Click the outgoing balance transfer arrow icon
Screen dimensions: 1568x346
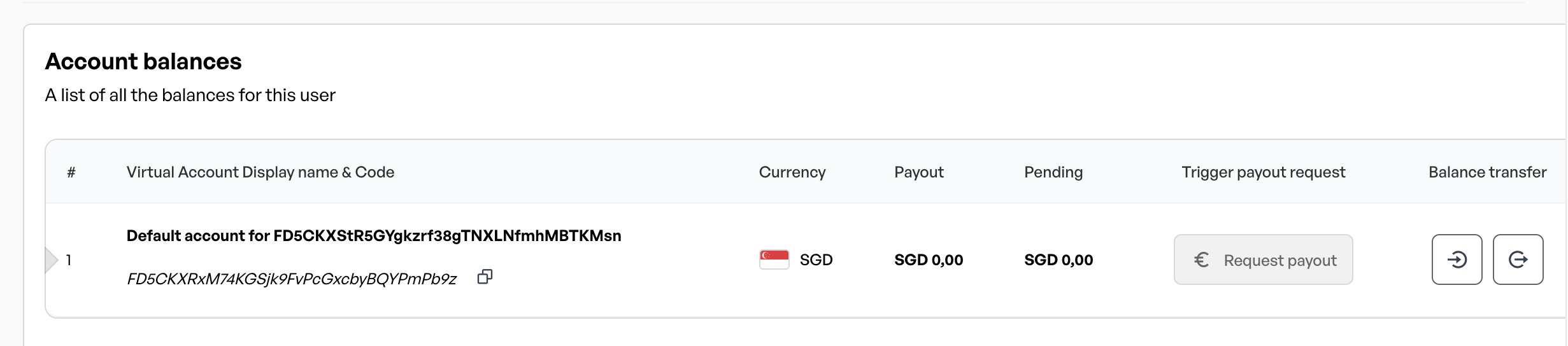[x=1518, y=259]
